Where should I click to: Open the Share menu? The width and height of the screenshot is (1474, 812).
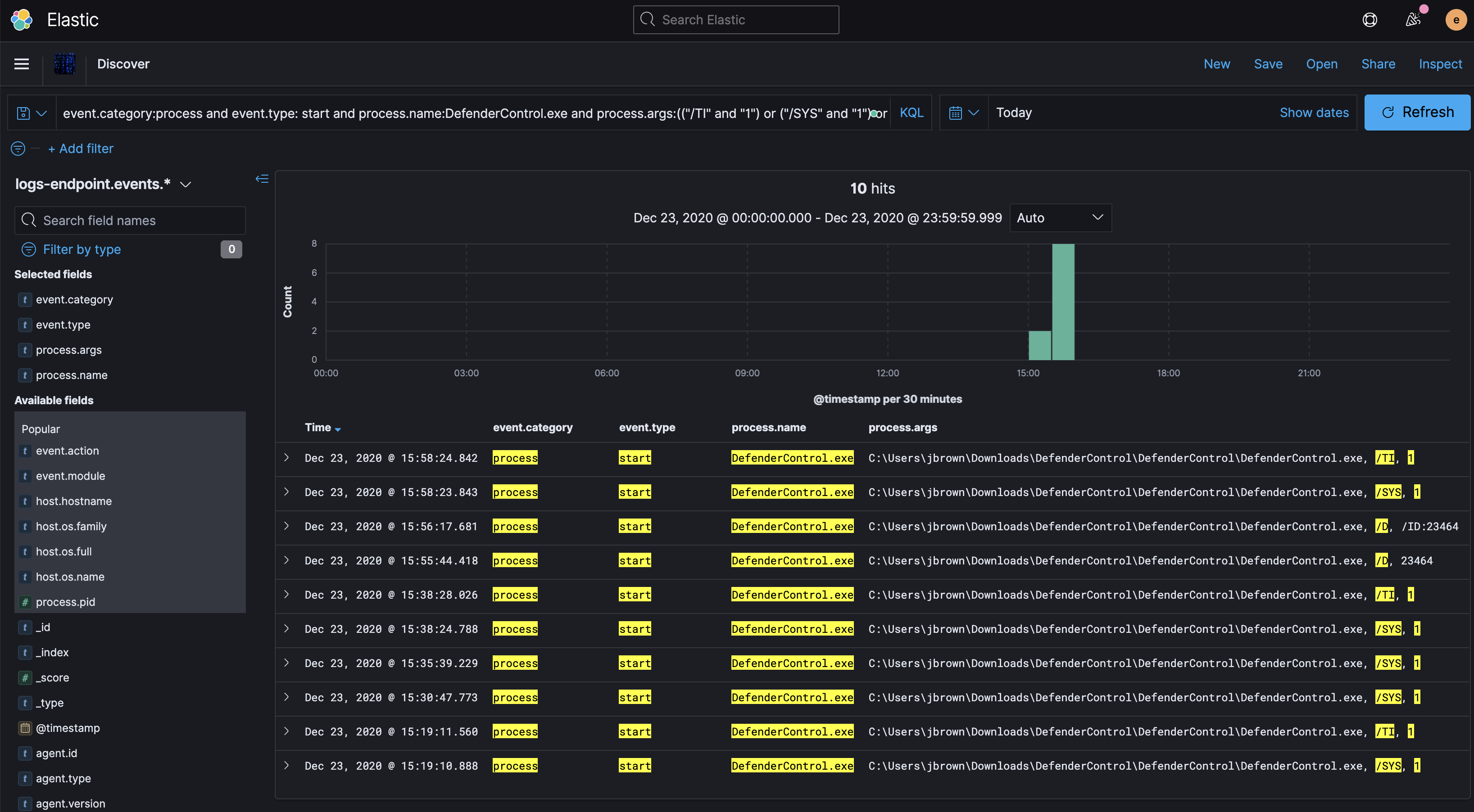click(x=1378, y=63)
